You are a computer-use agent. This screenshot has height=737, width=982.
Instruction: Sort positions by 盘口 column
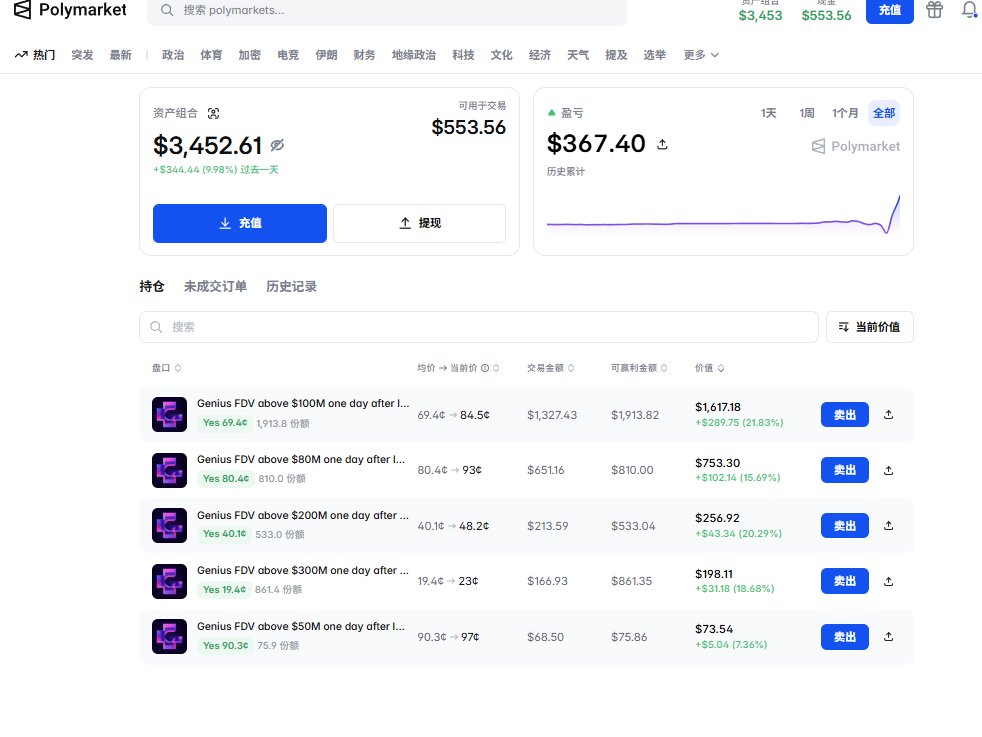[x=167, y=368]
